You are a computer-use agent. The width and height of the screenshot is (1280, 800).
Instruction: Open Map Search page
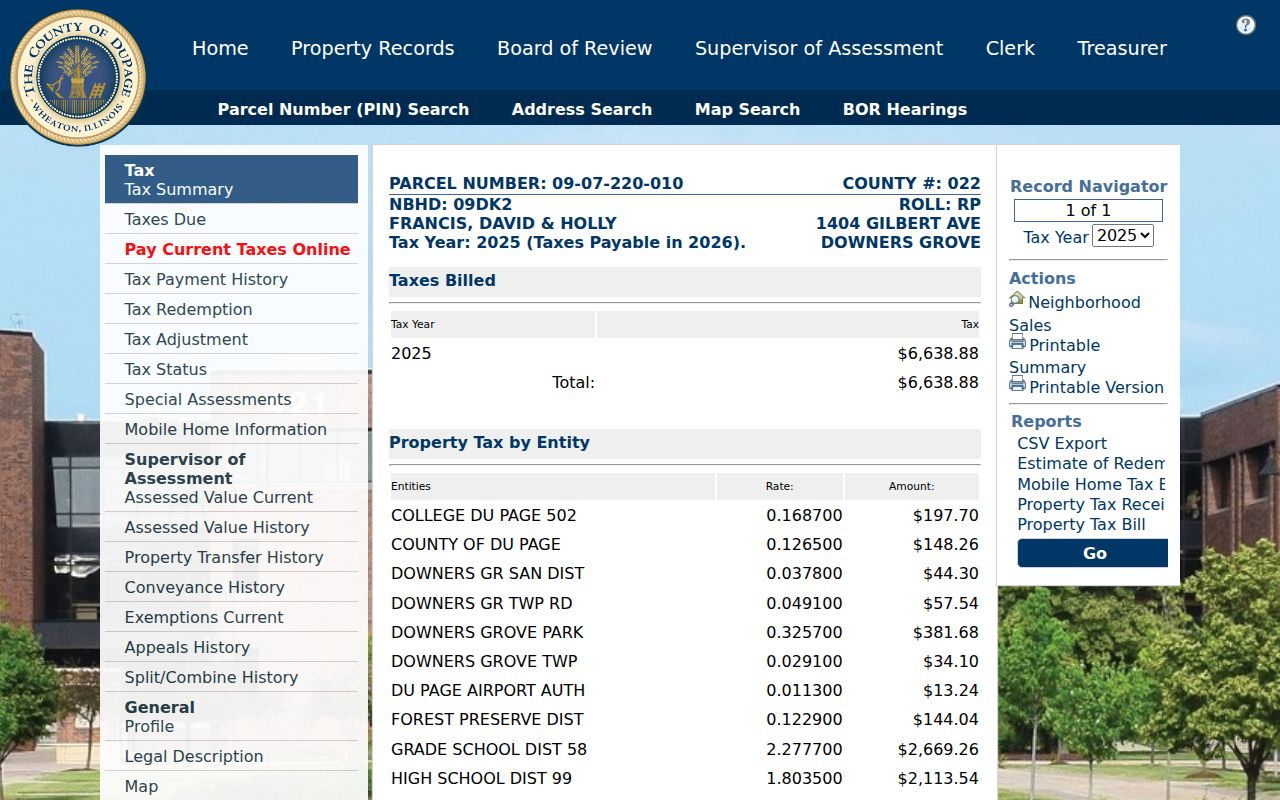(x=747, y=109)
